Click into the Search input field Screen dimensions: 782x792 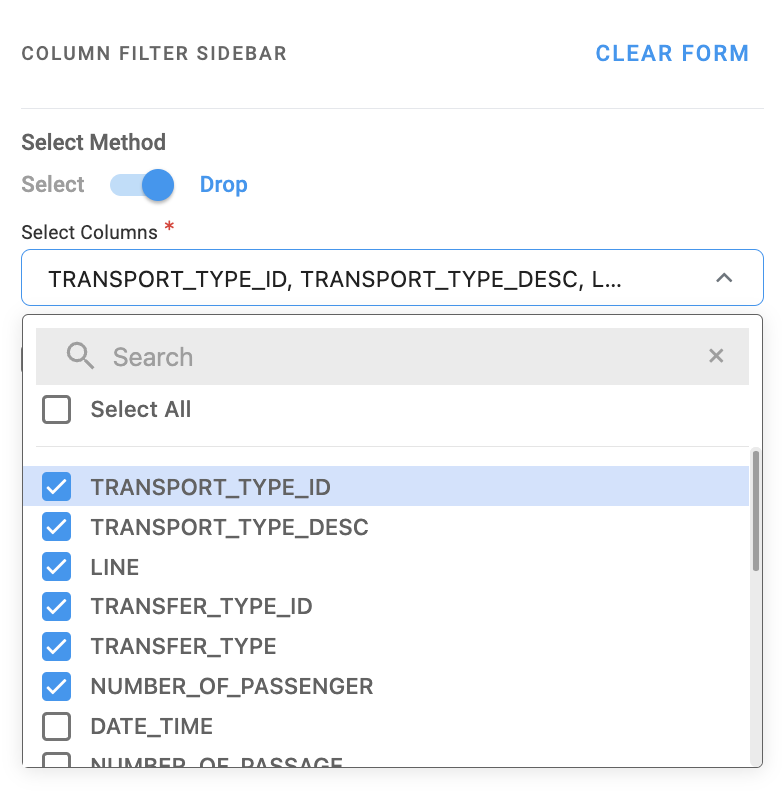pos(400,357)
